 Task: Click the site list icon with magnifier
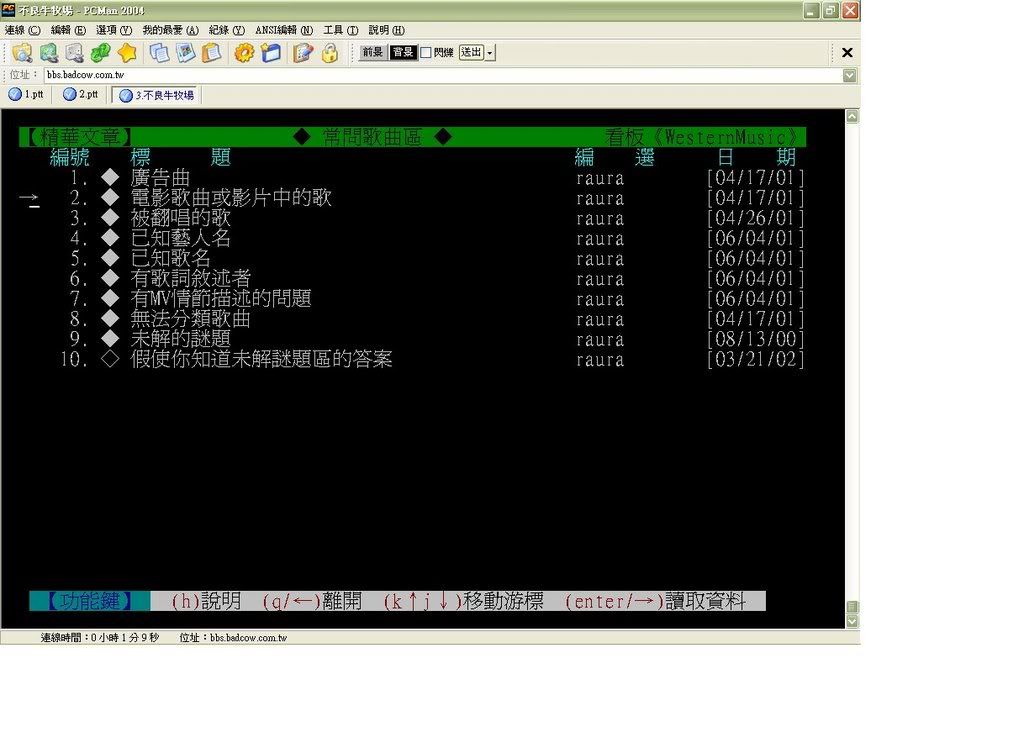(22, 53)
